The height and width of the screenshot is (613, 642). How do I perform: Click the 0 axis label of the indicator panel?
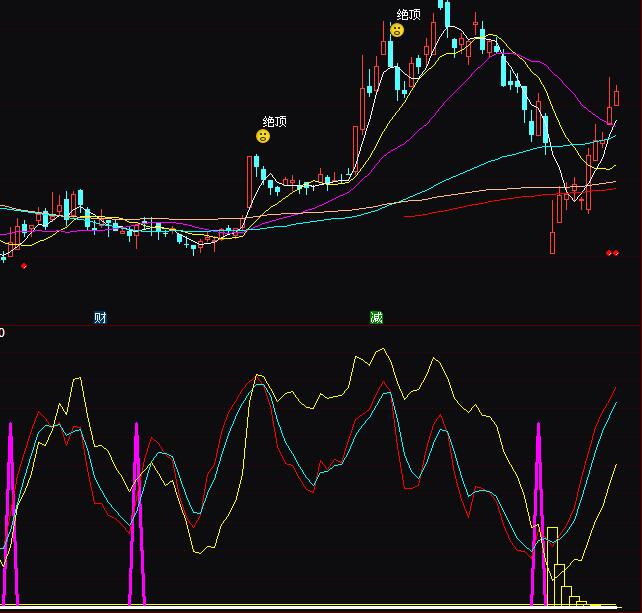click(3, 332)
